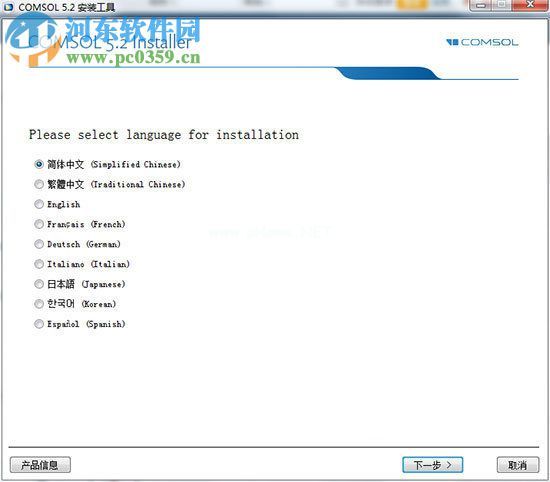Select the Simplified Chinese radio button
Image resolution: width=550 pixels, height=482 pixels.
(39, 164)
